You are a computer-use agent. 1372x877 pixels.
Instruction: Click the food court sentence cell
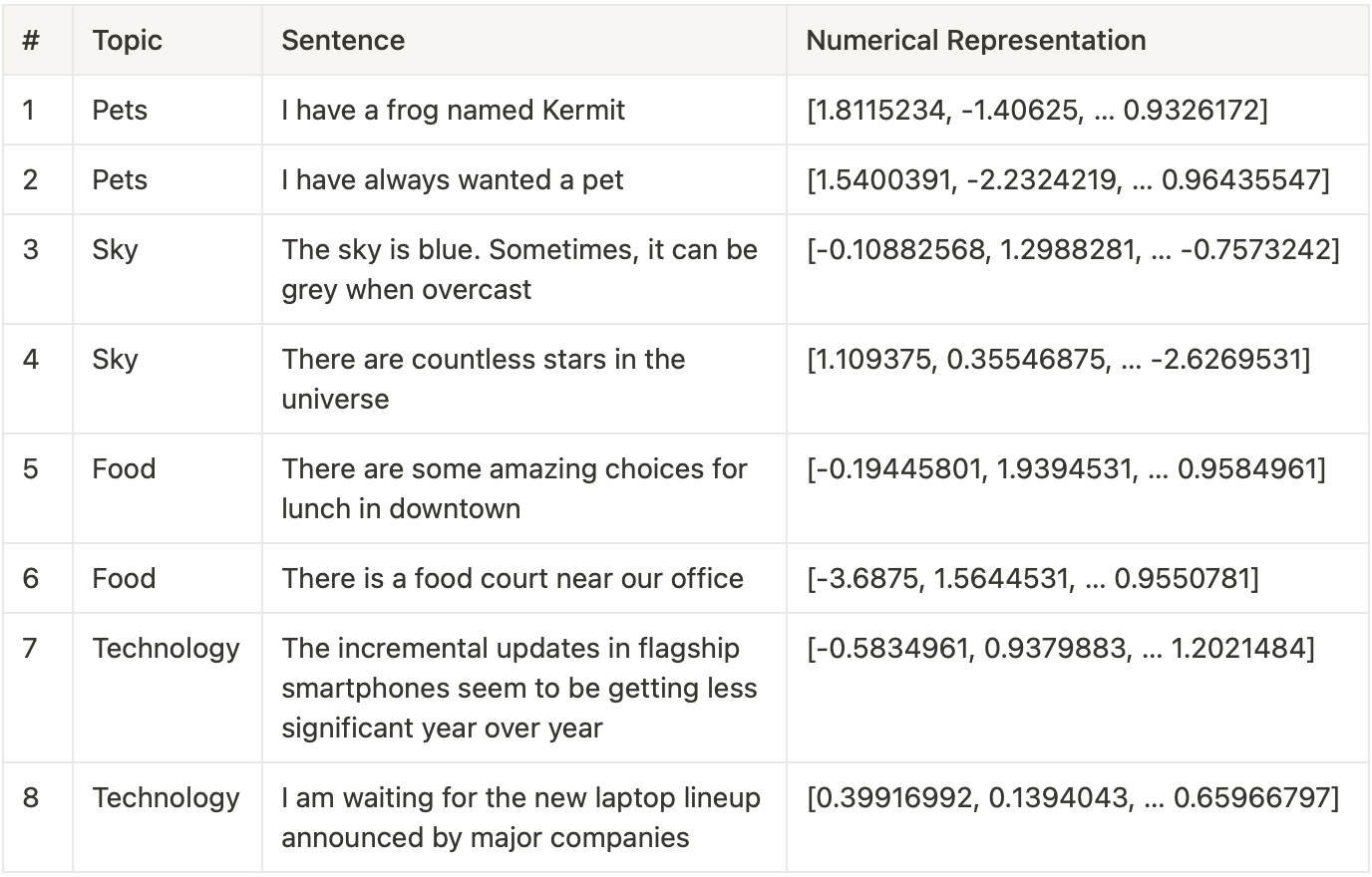(513, 578)
